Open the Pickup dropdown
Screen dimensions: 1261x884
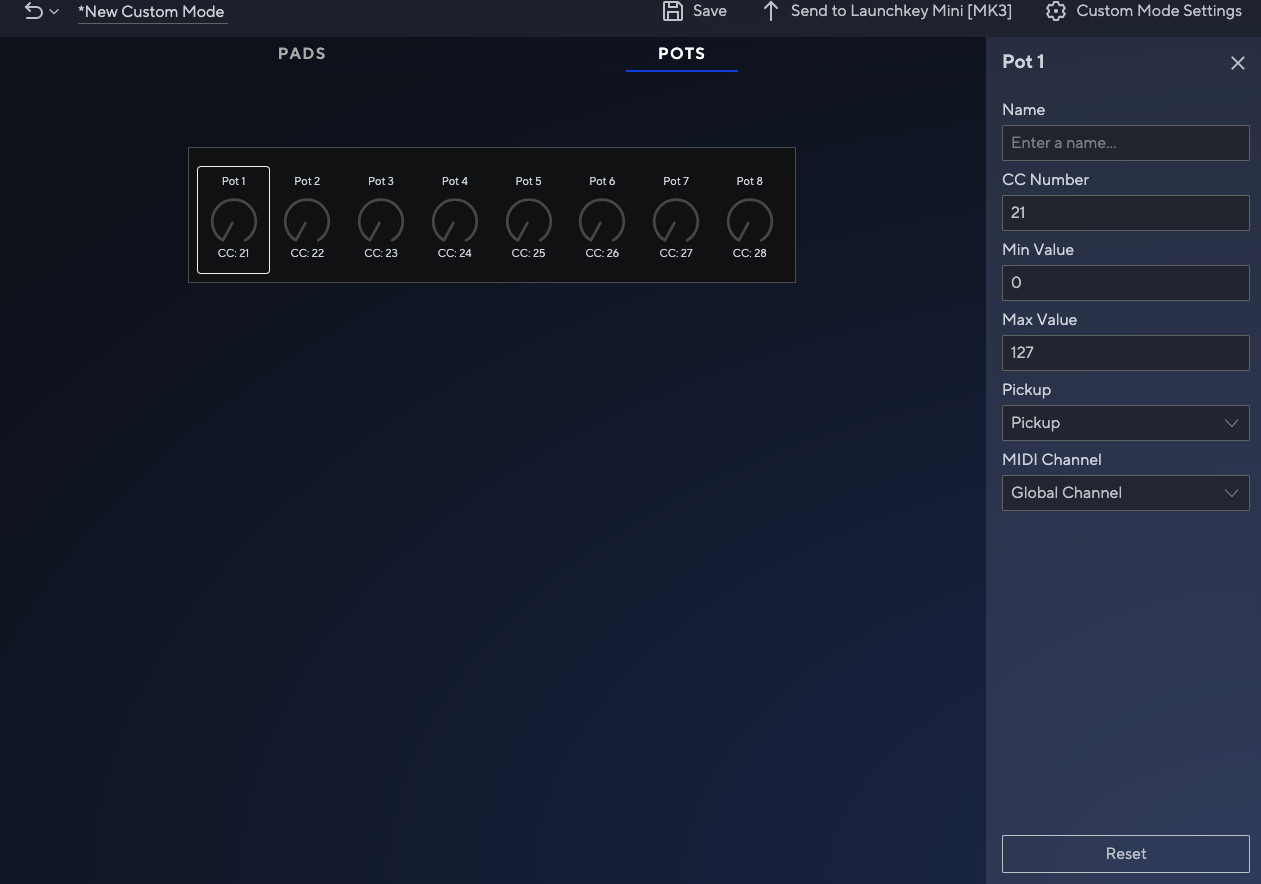pyautogui.click(x=1125, y=422)
